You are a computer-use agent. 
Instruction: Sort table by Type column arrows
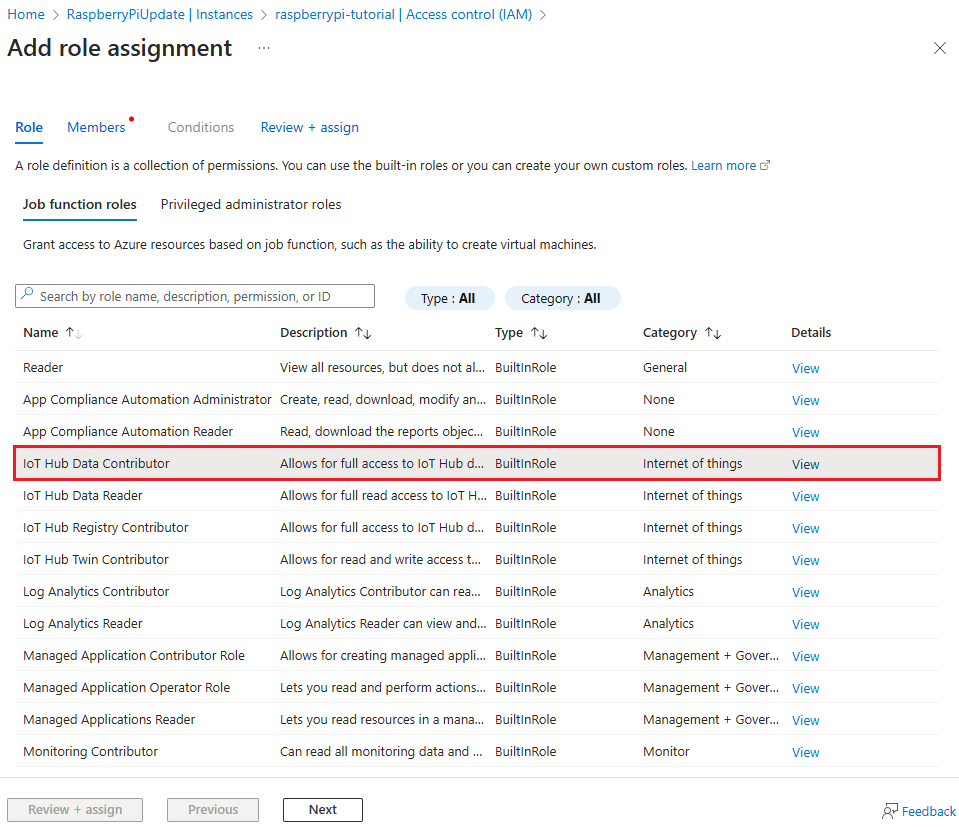pos(539,333)
